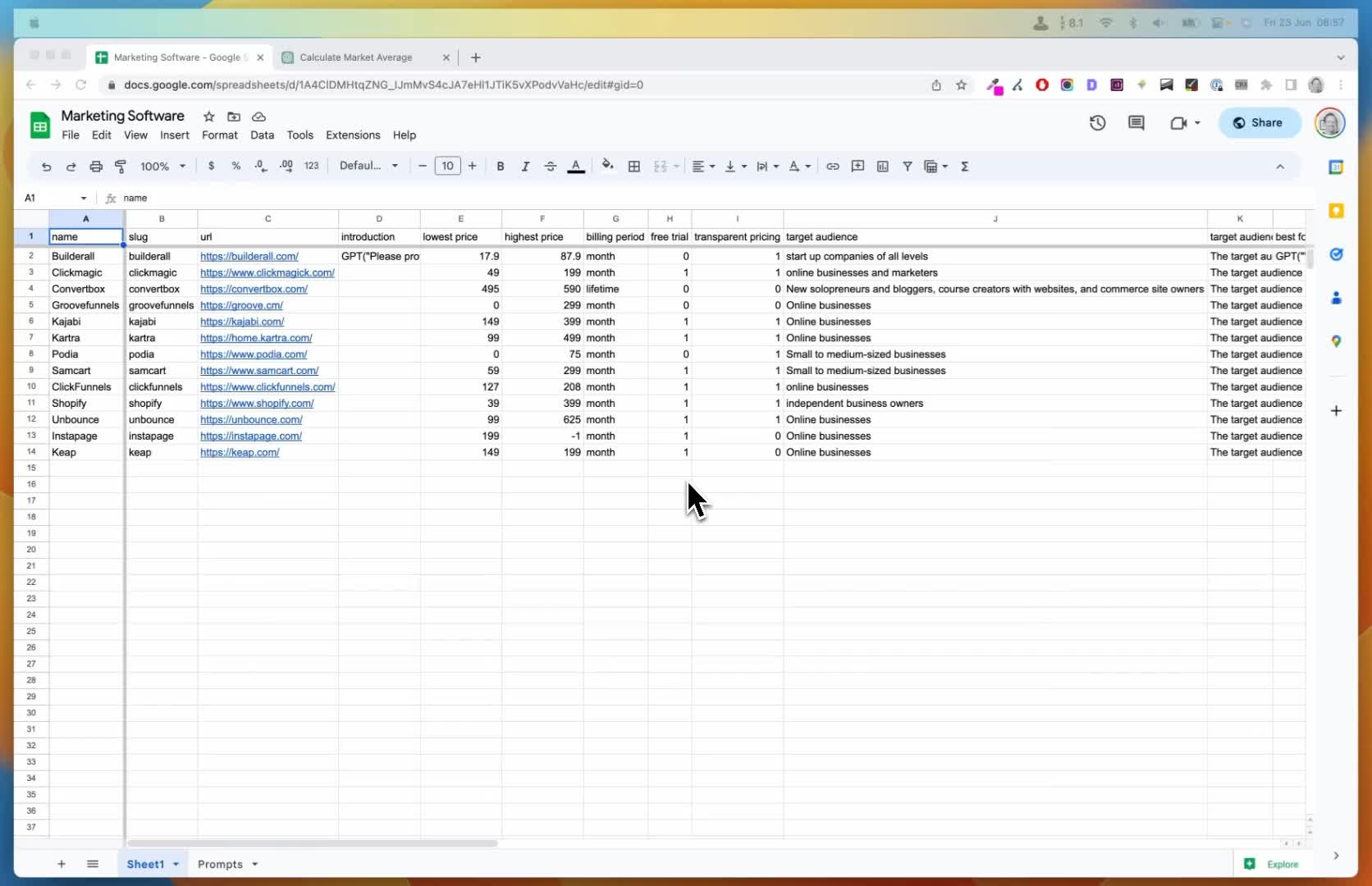Open the Edit menu
Image resolution: width=1372 pixels, height=886 pixels.
[102, 135]
